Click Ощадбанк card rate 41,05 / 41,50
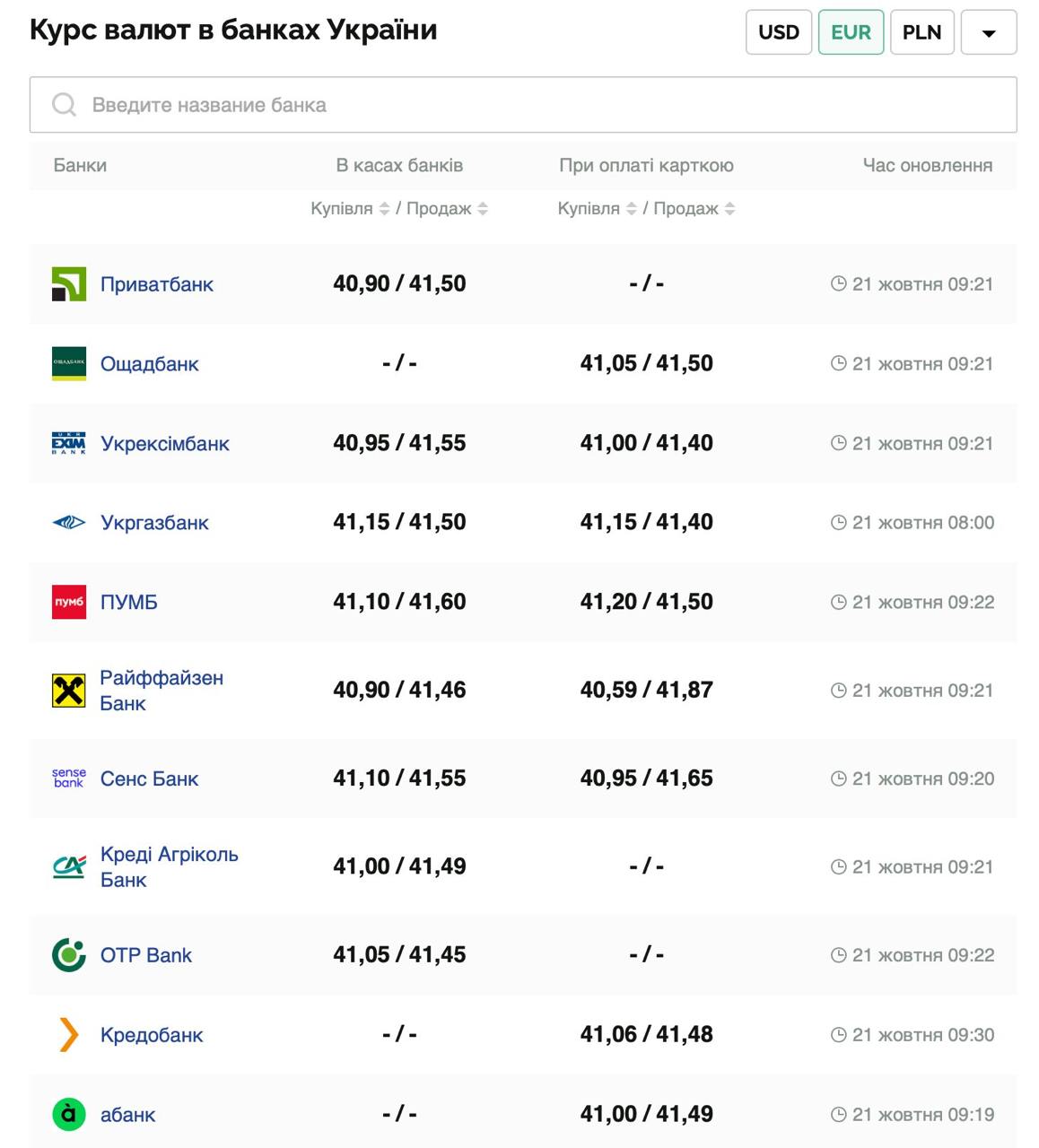 (646, 363)
